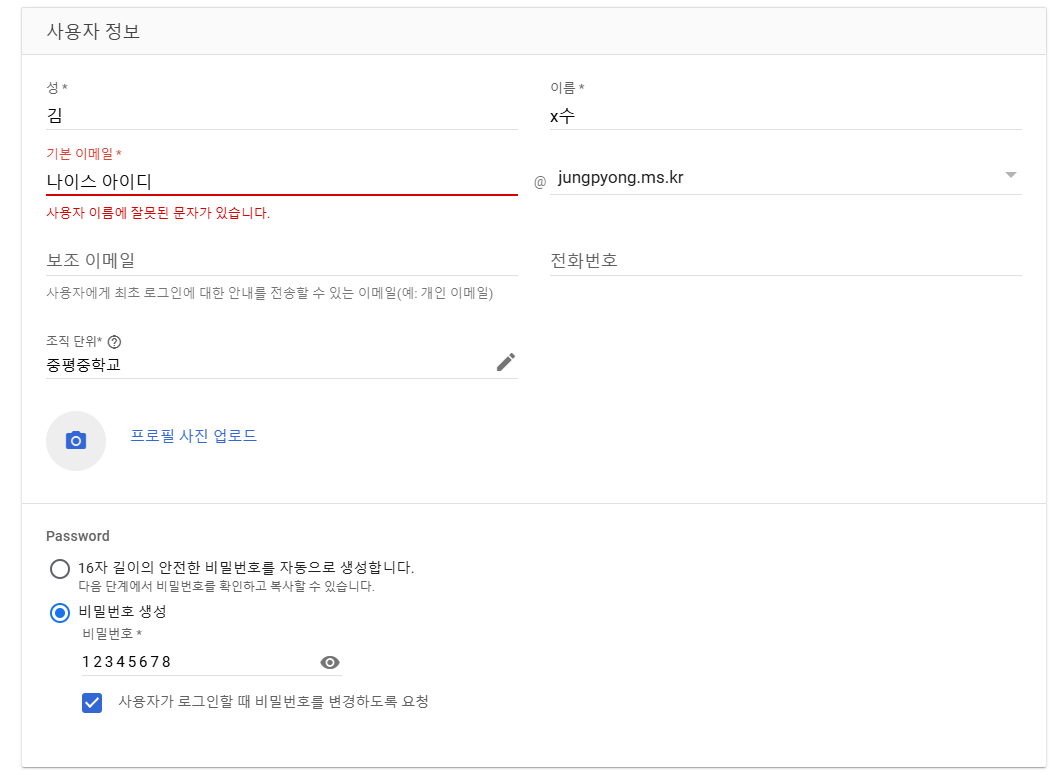Select the auto-generate 16-character password radio
This screenshot has width=1052, height=775.
point(60,568)
